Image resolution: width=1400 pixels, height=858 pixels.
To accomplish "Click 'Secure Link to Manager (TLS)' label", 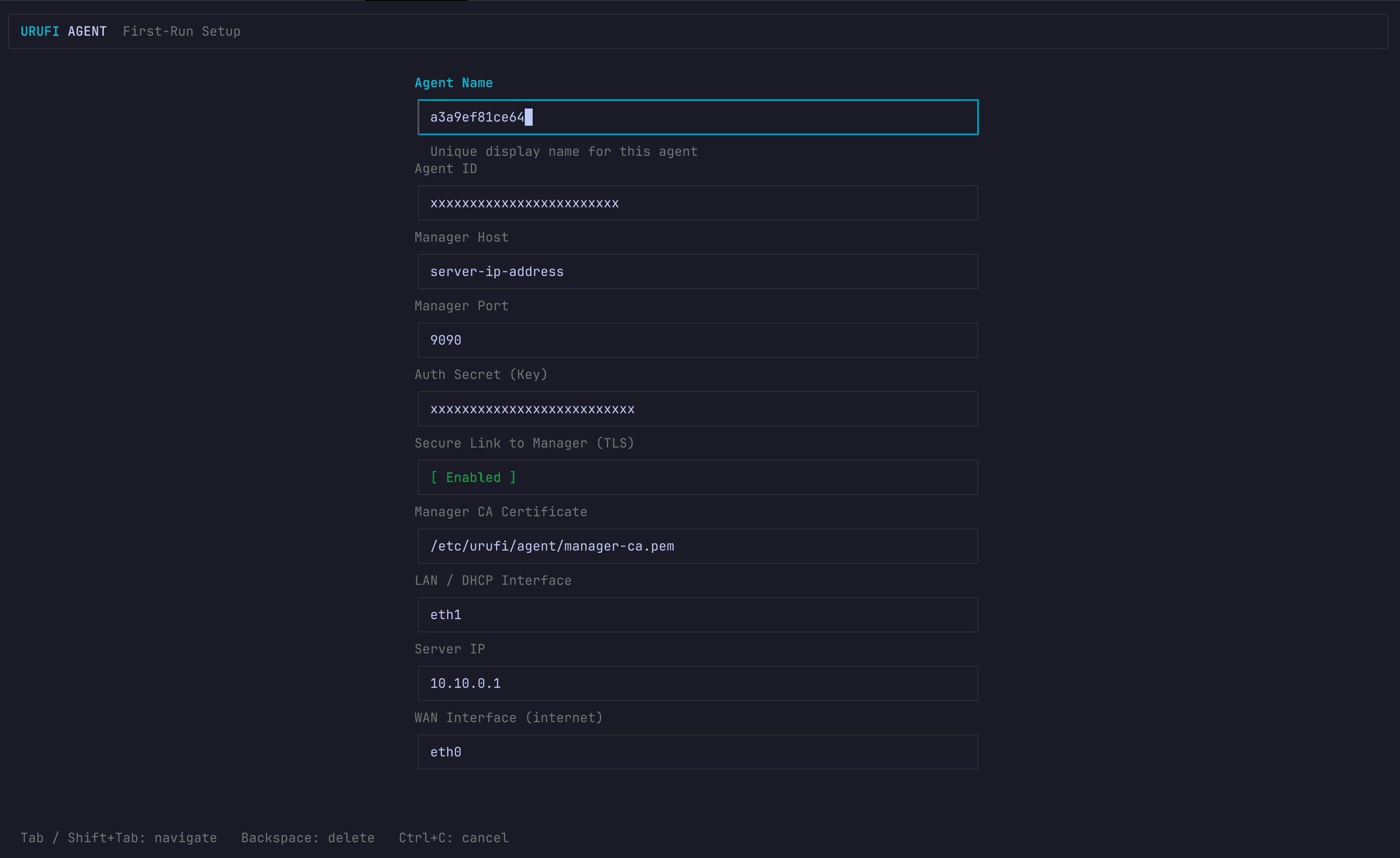I will coord(524,443).
